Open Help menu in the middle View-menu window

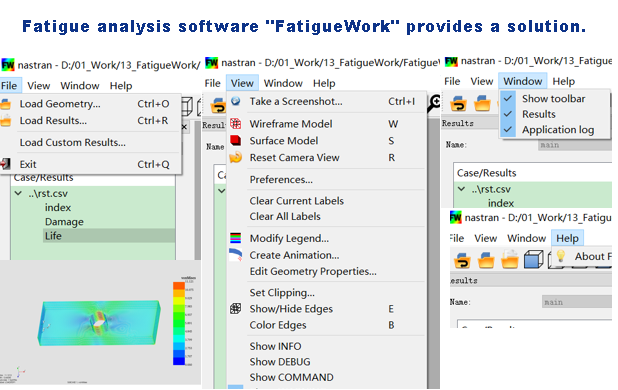coord(324,83)
